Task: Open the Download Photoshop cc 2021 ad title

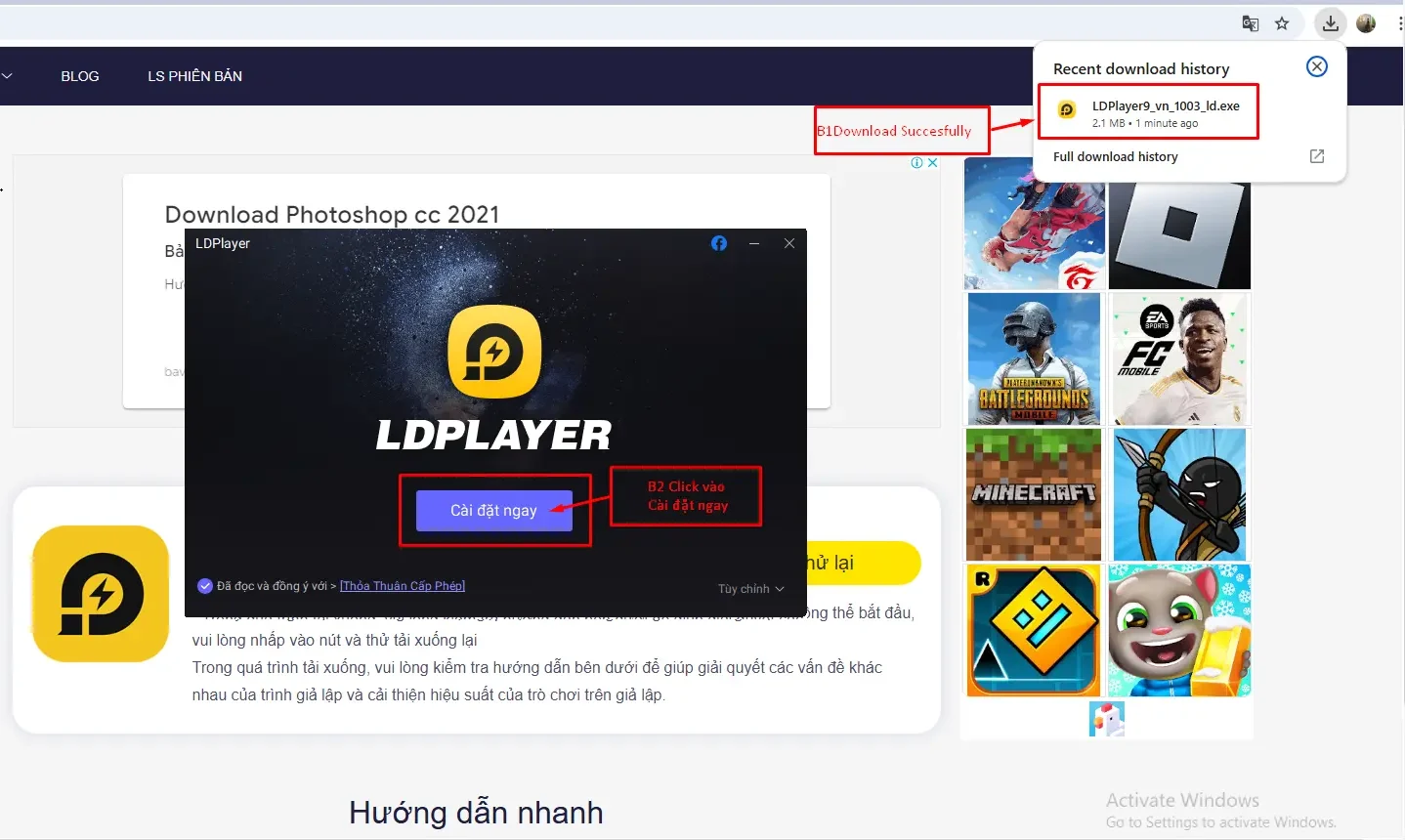Action: (332, 215)
